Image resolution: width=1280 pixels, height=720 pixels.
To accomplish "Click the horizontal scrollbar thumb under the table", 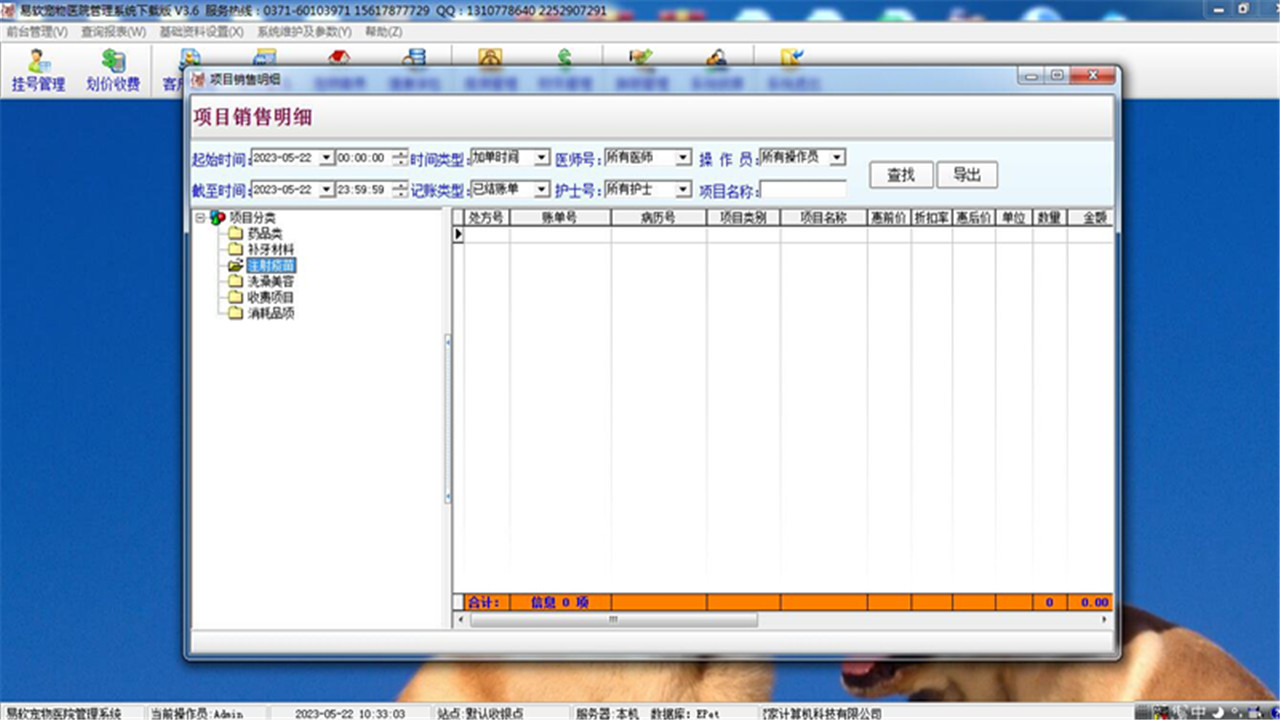I will point(613,620).
